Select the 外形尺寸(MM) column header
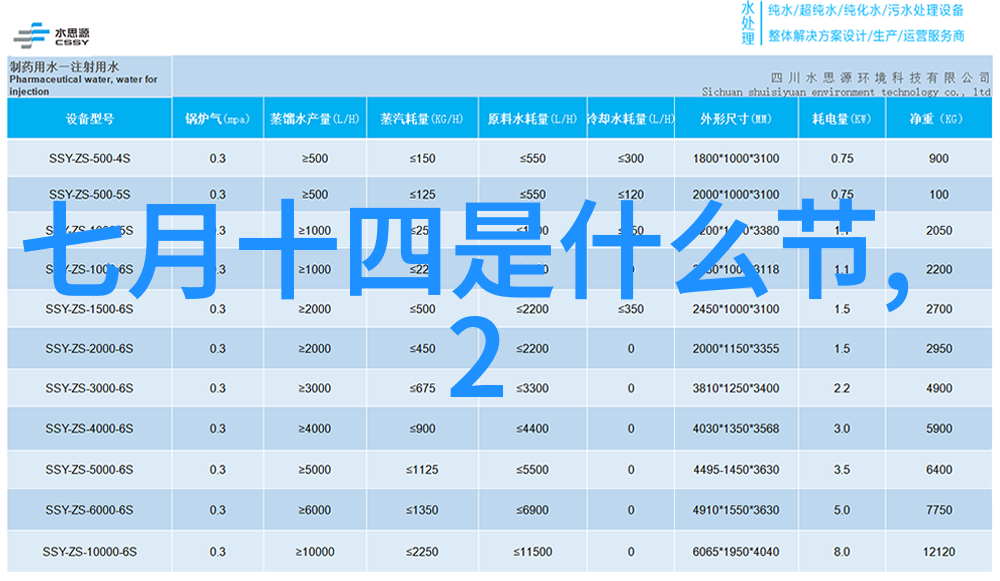The height and width of the screenshot is (581, 1000). (735, 119)
